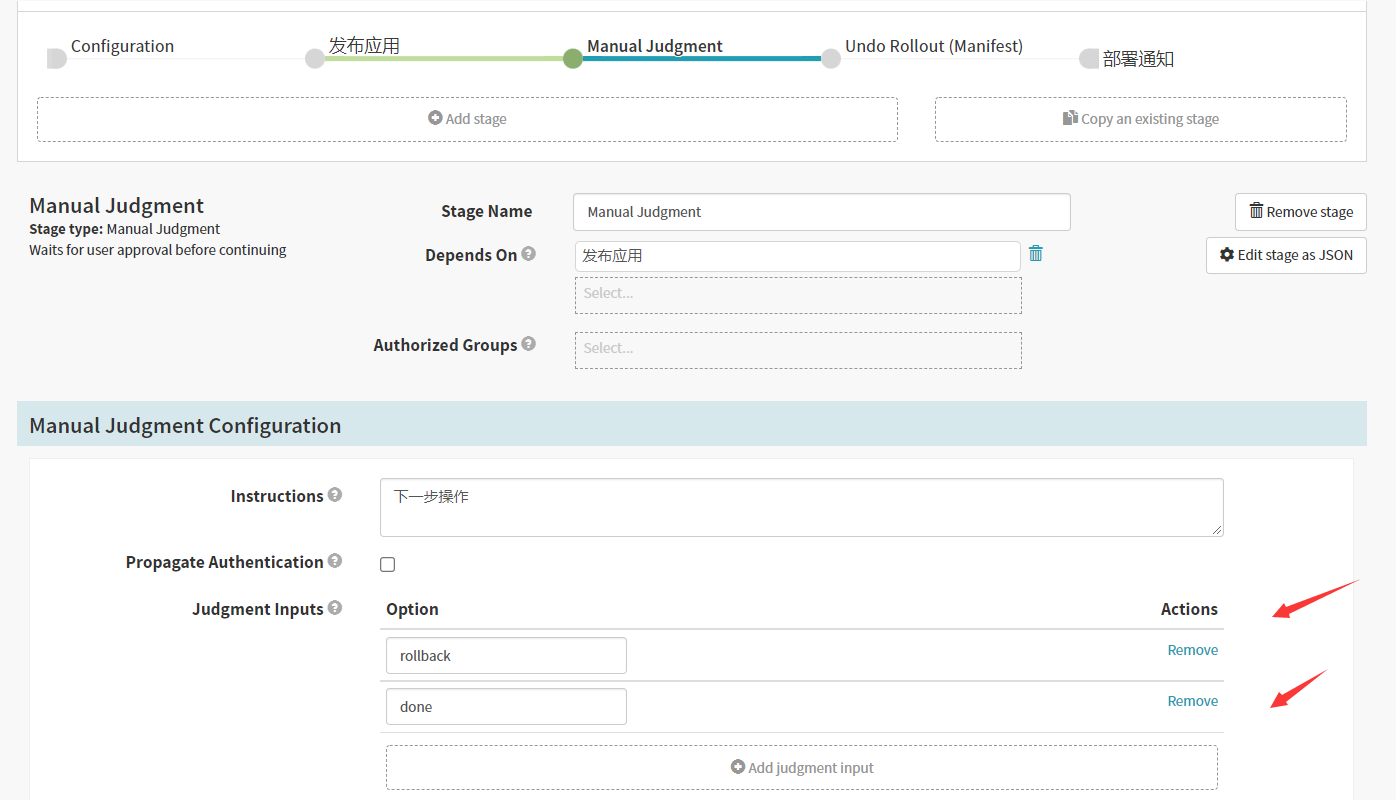Click the 发布应用 dependency tag
1396x800 pixels.
(x=798, y=256)
